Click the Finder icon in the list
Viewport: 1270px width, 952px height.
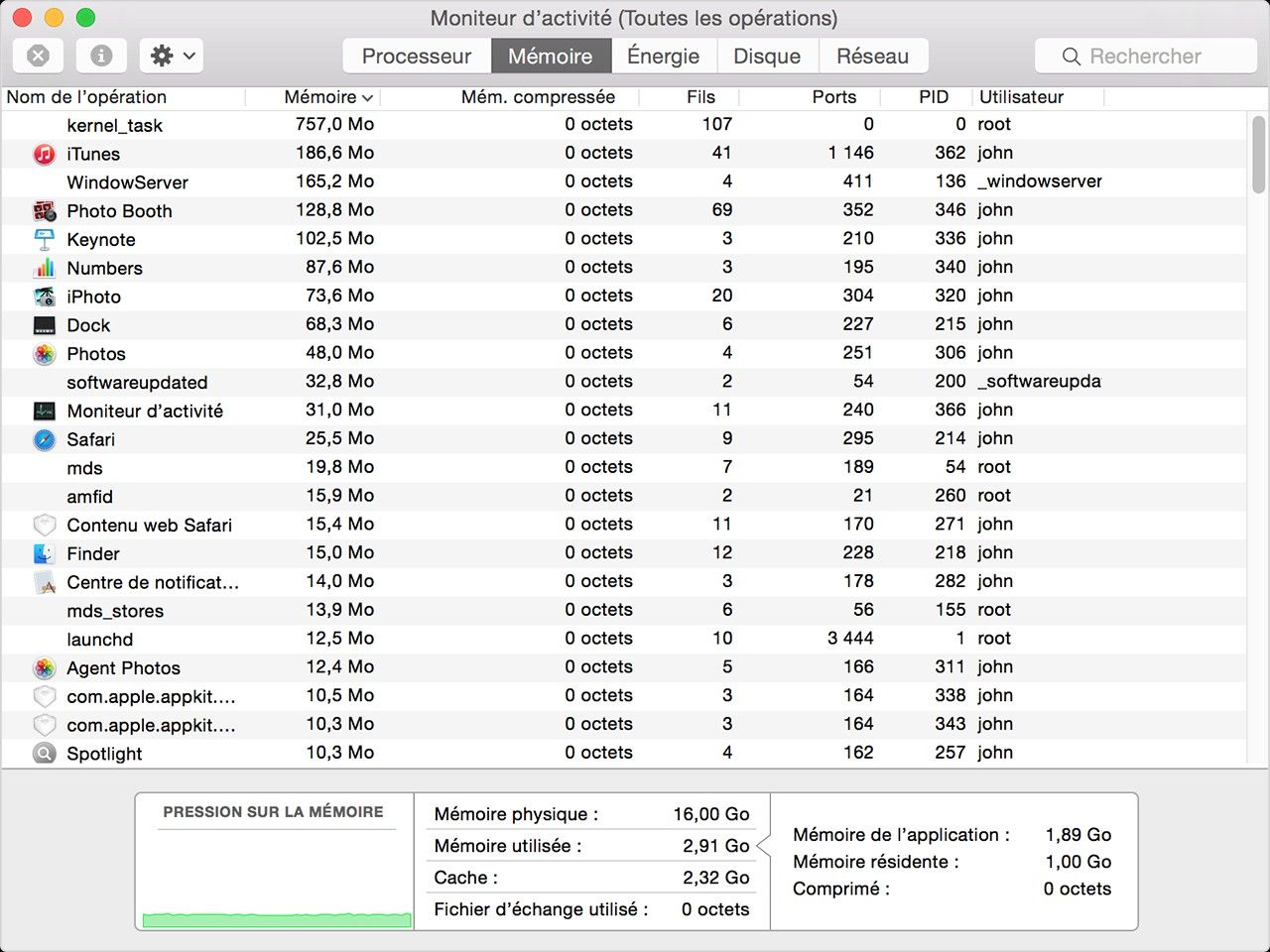click(x=44, y=553)
